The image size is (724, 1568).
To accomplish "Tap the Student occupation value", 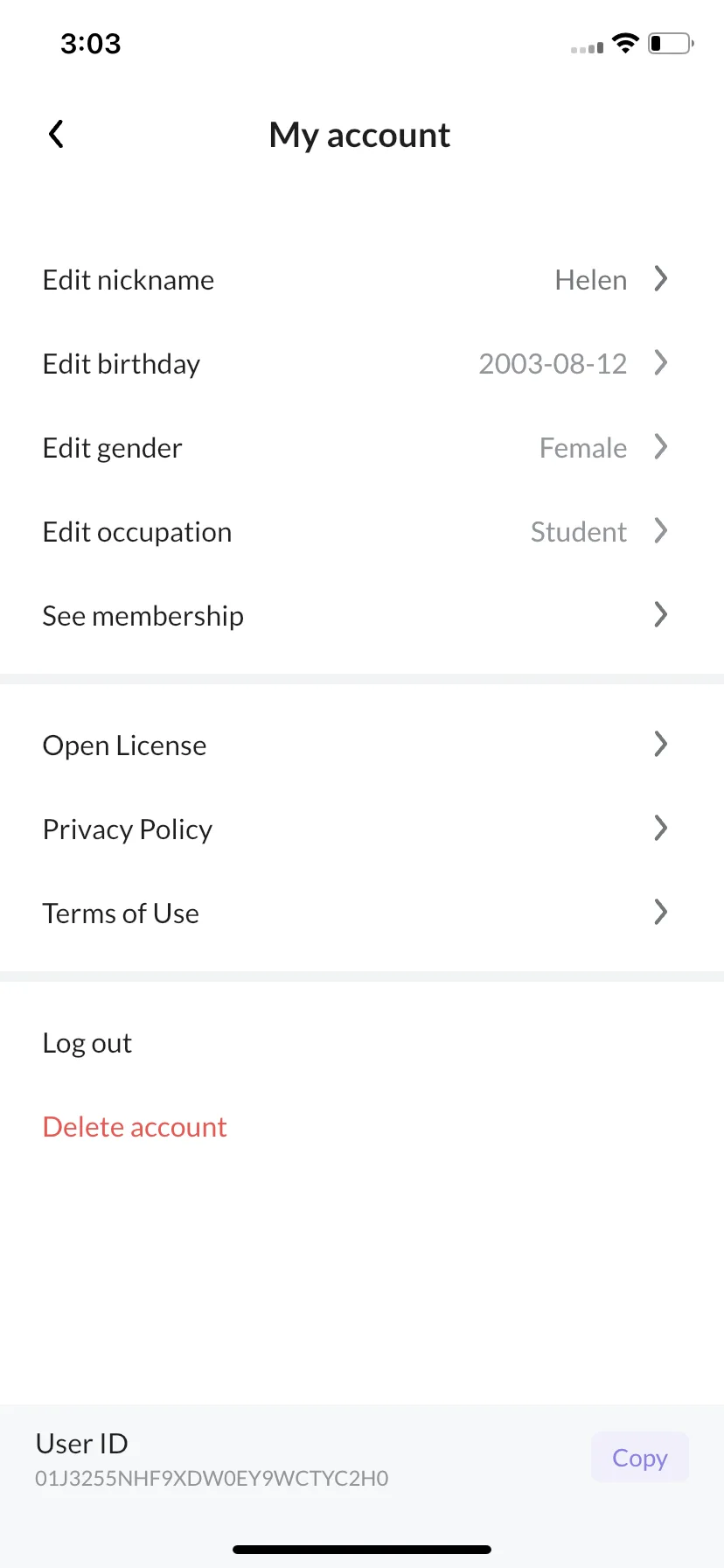I will click(x=579, y=532).
